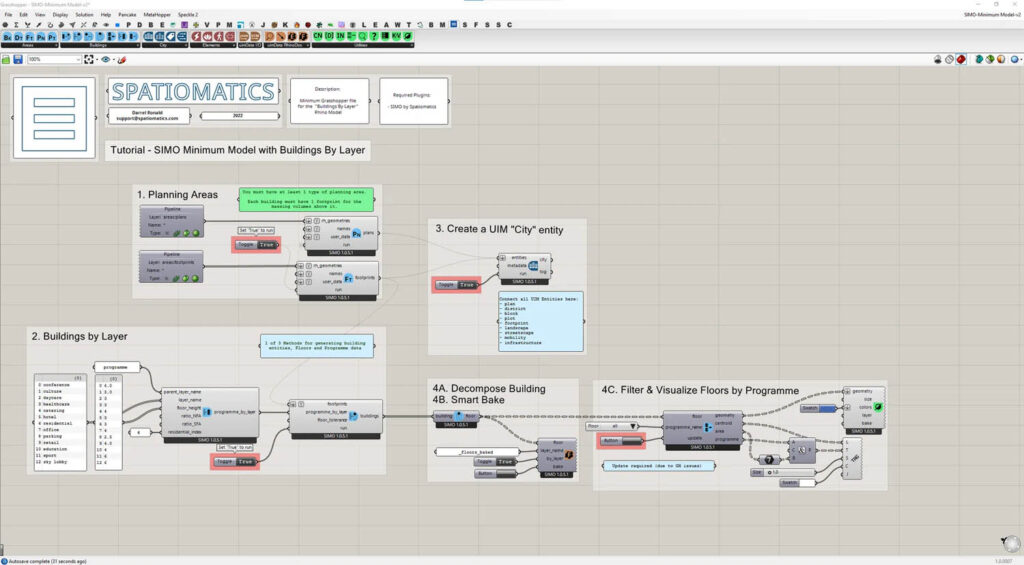
Task: Open the Solution menu
Action: (x=85, y=16)
